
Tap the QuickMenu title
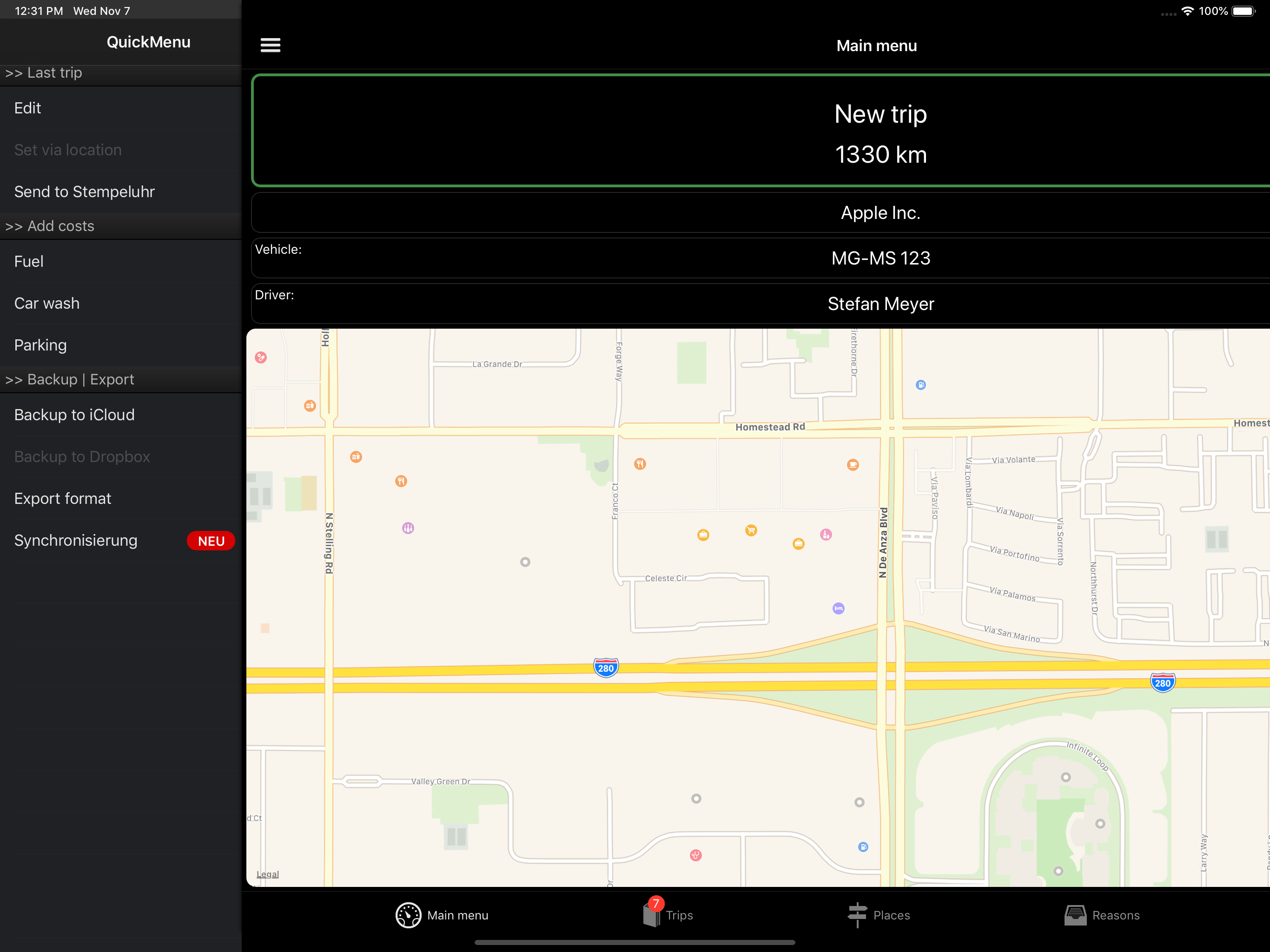coord(149,42)
